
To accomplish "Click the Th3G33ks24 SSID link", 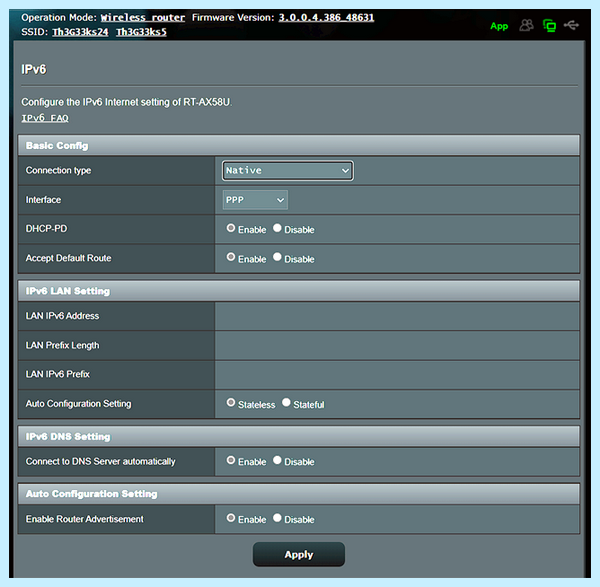I will (x=80, y=32).
